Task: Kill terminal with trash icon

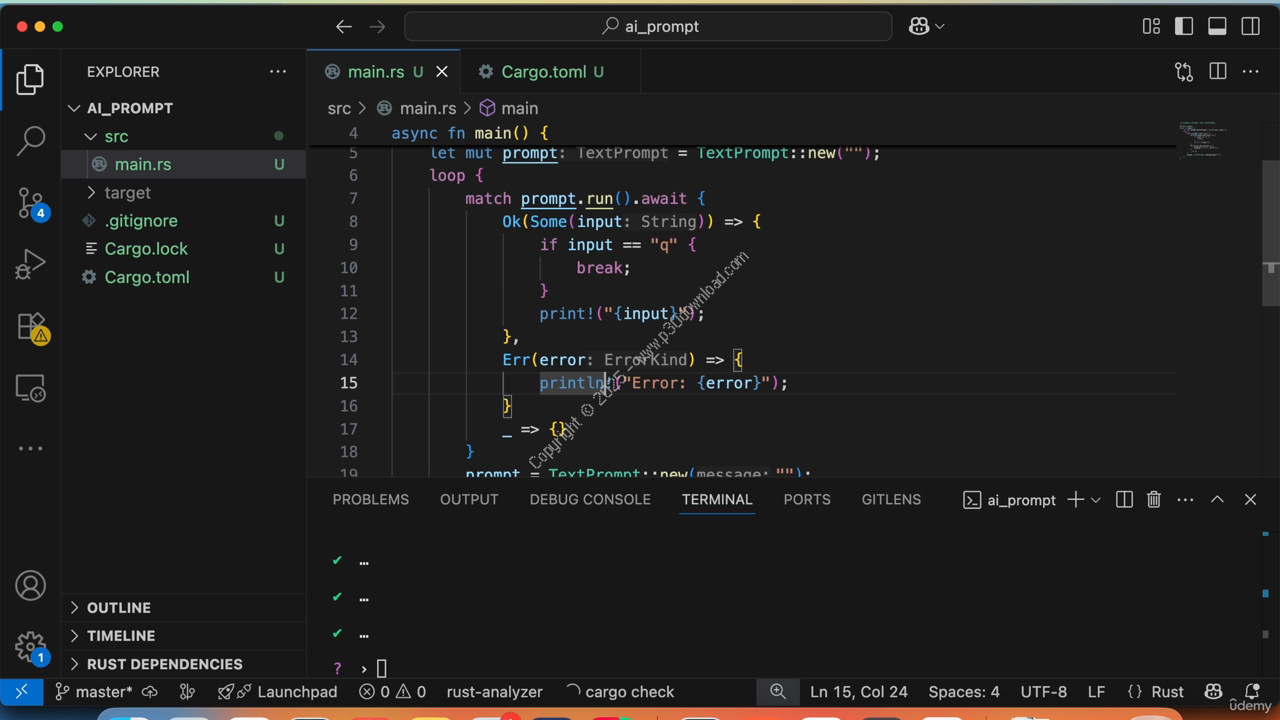Action: 1153,499
